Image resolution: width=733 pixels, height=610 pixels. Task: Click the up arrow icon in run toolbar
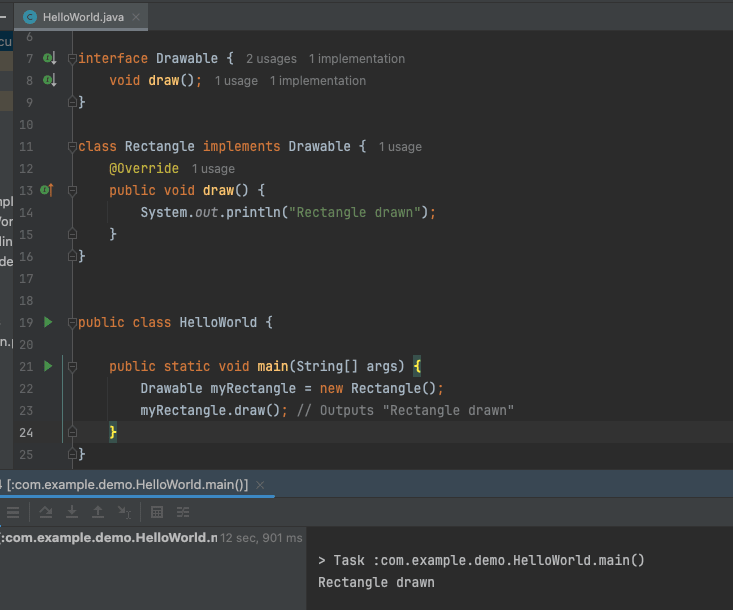click(x=98, y=512)
